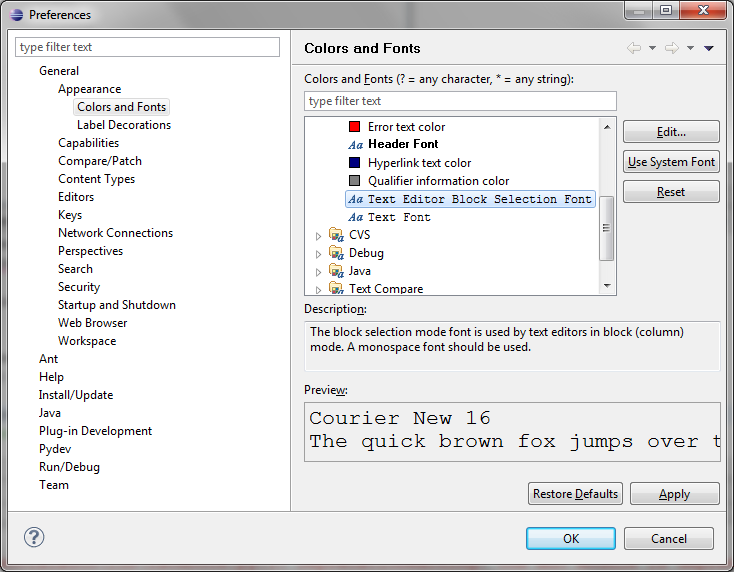Select the gray Qualifier information color swatch
This screenshot has width=734, height=572.
point(354,180)
